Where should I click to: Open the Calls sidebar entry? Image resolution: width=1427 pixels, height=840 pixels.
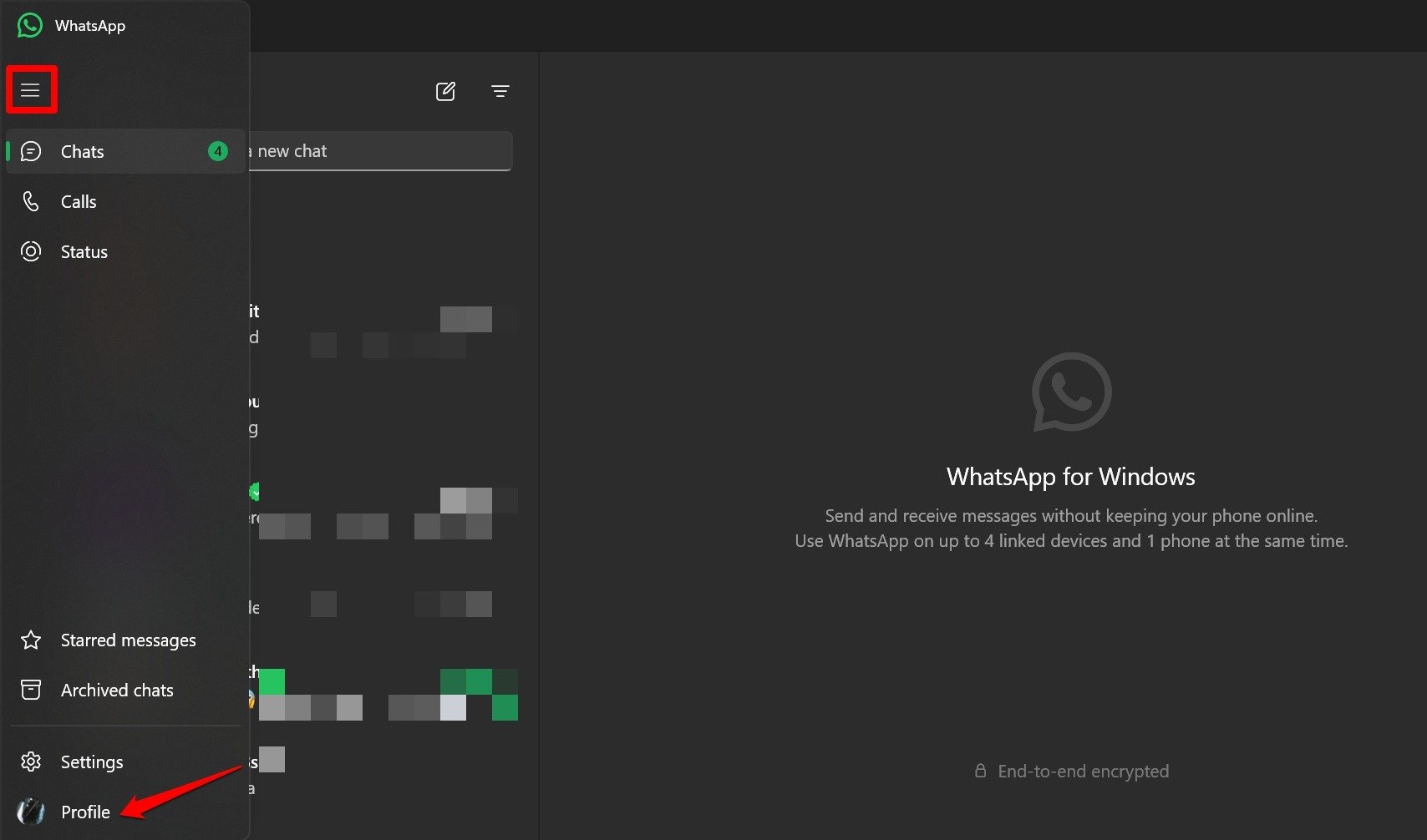[x=79, y=201]
